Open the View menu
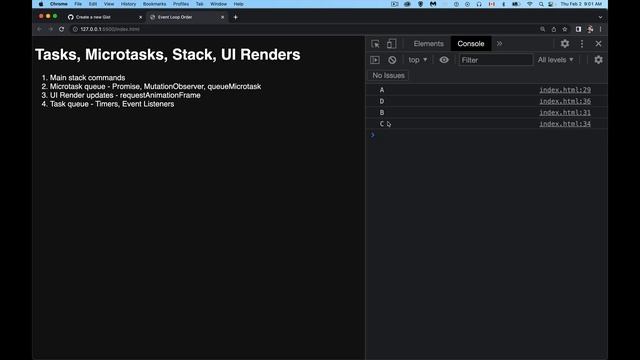Image resolution: width=640 pixels, height=360 pixels. 109,4
